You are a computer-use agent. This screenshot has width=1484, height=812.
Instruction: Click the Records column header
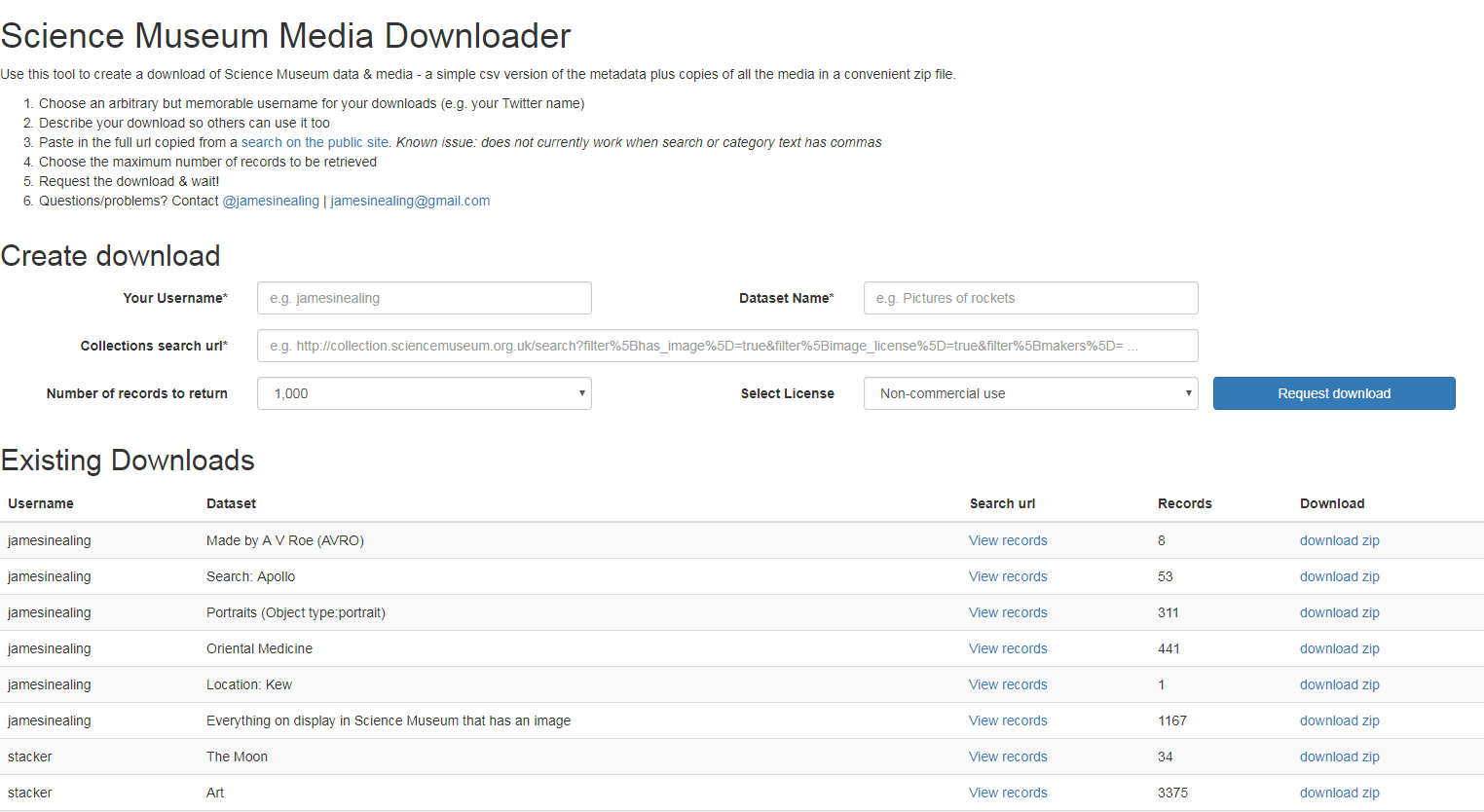pos(1184,503)
